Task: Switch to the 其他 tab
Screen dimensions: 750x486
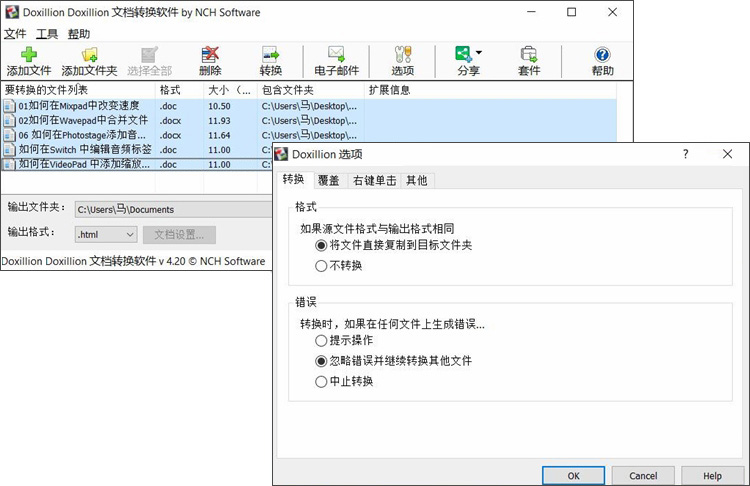Action: pyautogui.click(x=417, y=180)
